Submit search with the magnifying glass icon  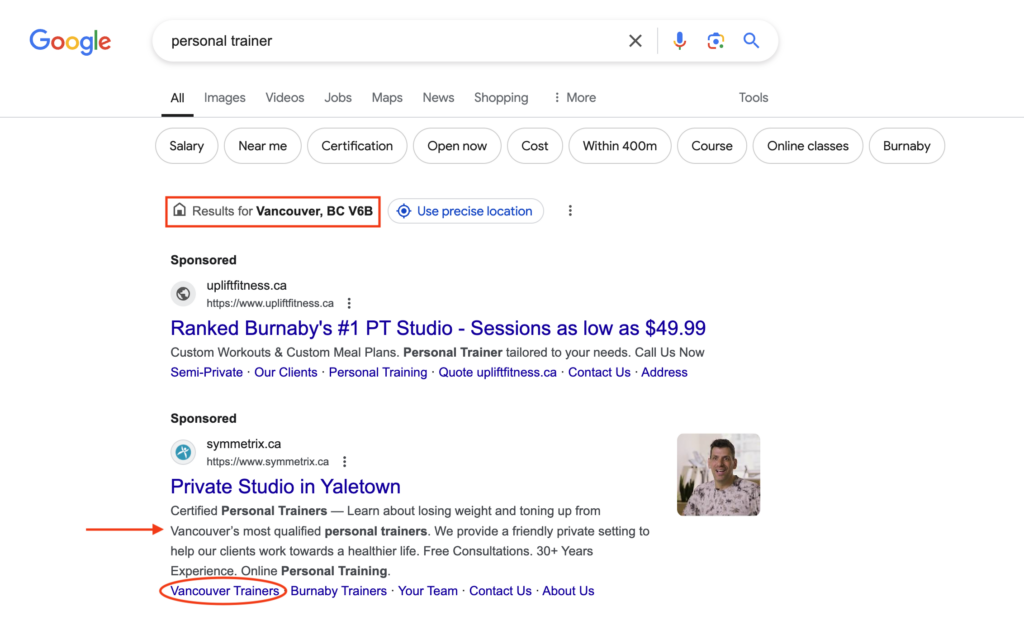tap(751, 40)
